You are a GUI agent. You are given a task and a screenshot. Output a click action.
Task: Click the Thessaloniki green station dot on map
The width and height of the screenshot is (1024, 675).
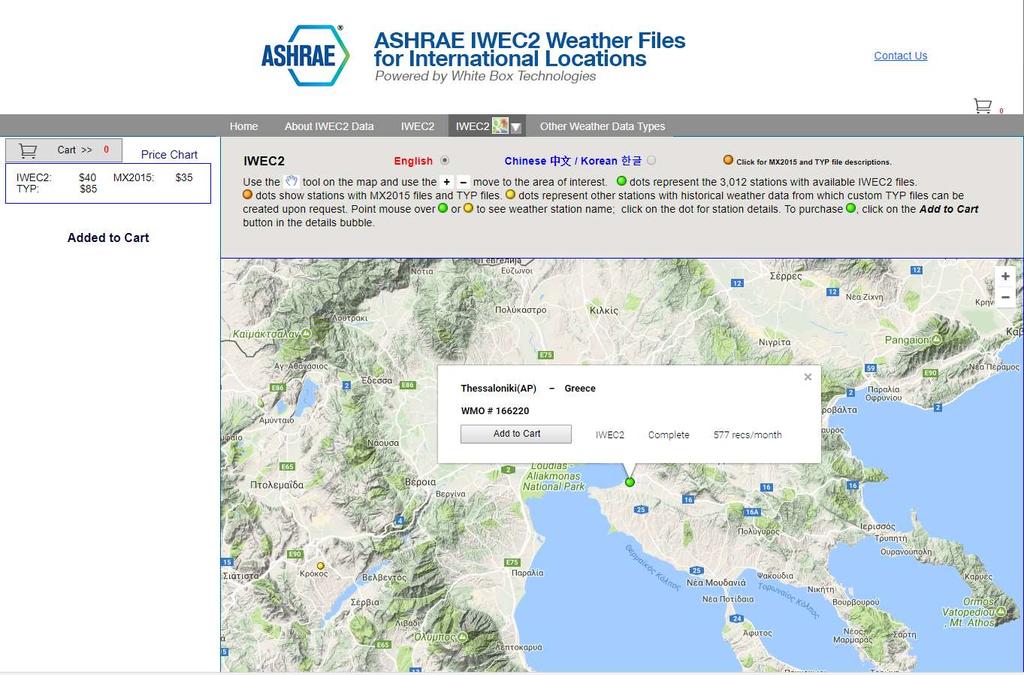point(630,482)
